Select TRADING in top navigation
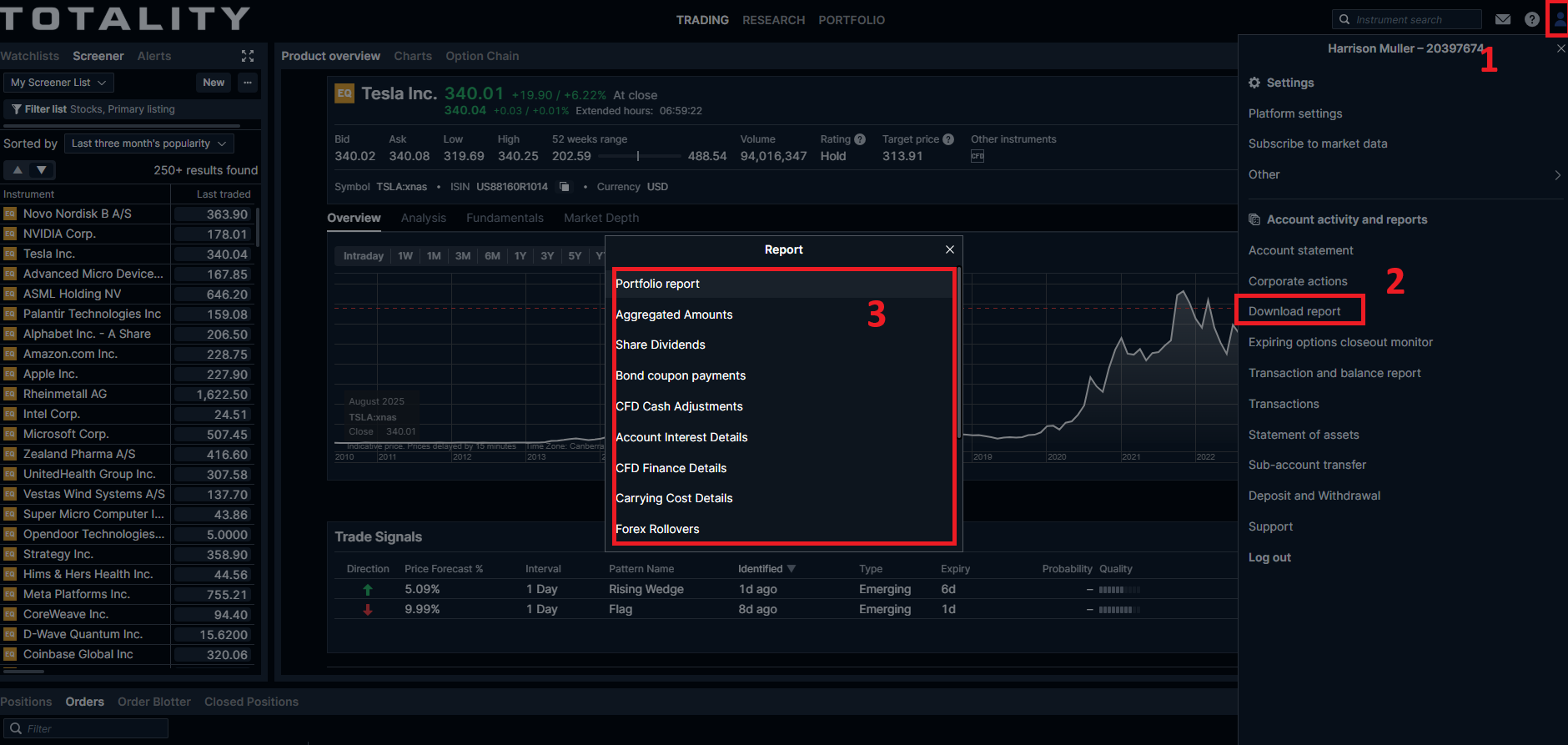 pos(702,20)
